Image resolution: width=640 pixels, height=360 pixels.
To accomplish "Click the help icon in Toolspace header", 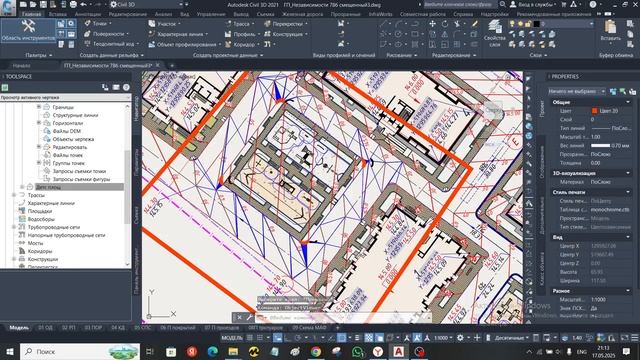I will (126, 87).
